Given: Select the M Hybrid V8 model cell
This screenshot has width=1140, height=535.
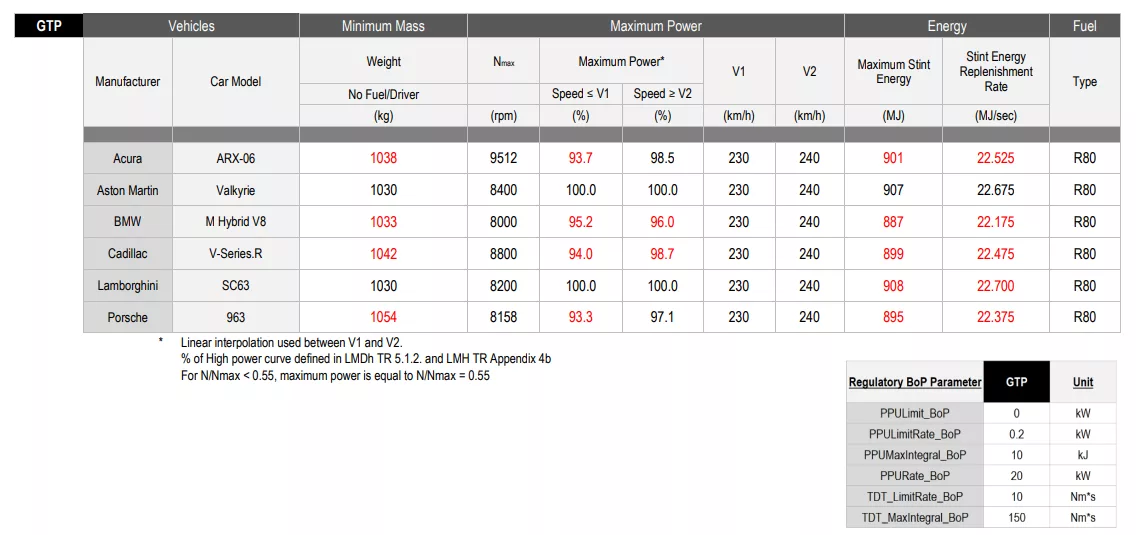Looking at the screenshot, I should click(236, 222).
